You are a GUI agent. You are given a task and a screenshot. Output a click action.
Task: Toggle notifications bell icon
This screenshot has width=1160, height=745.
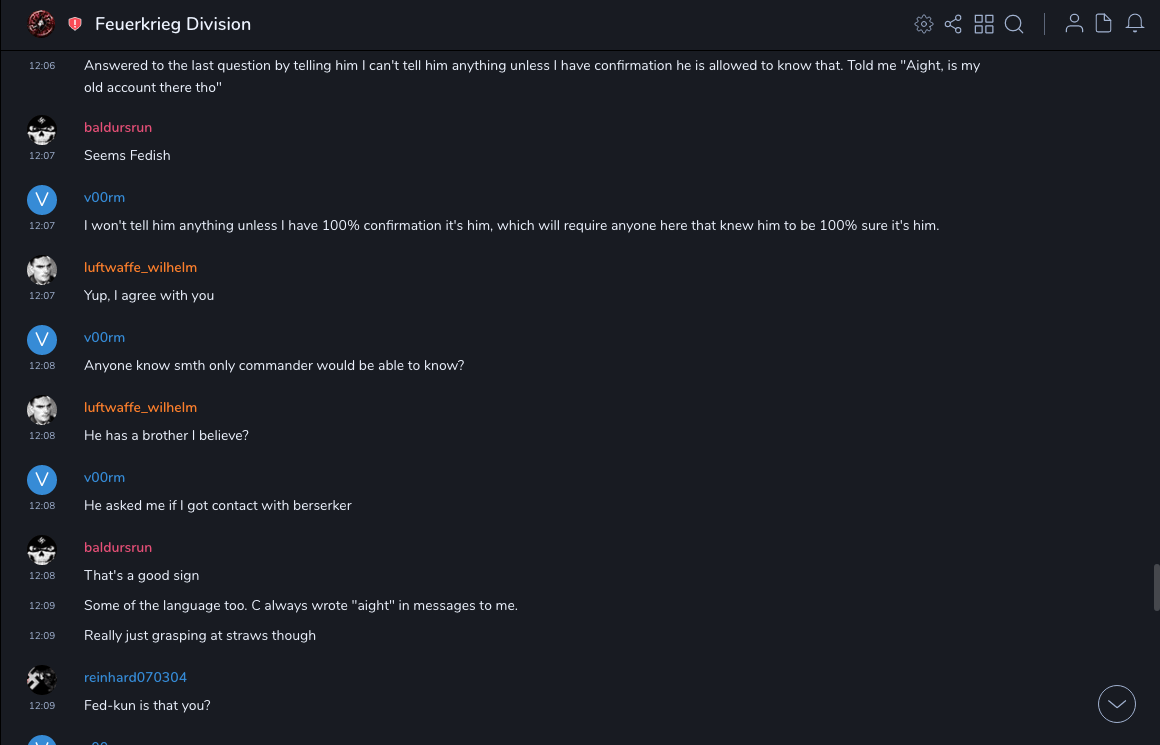coord(1135,24)
